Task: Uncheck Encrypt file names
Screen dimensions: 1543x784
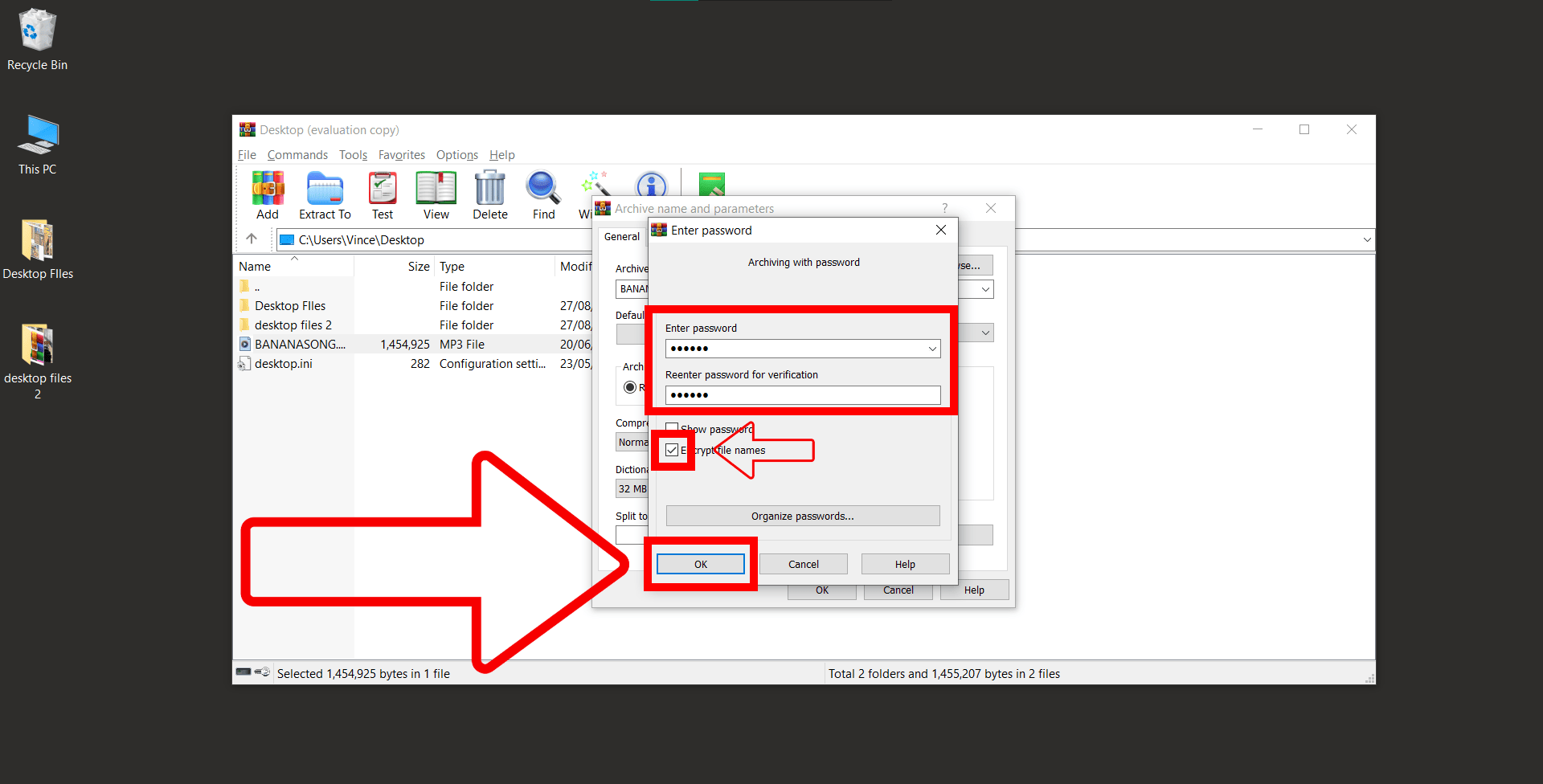Action: click(672, 450)
